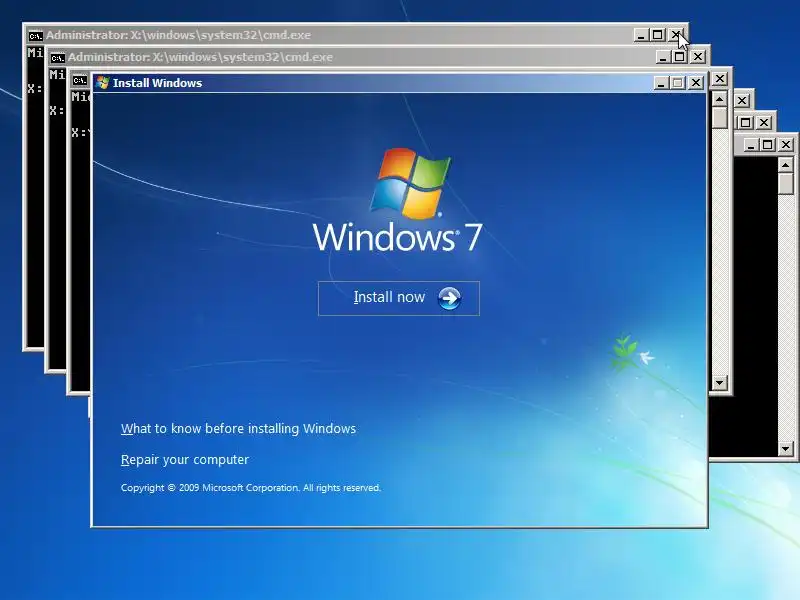The height and width of the screenshot is (600, 800).
Task: Click scroll-down arrow beside Install Windows right edge
Action: click(719, 383)
